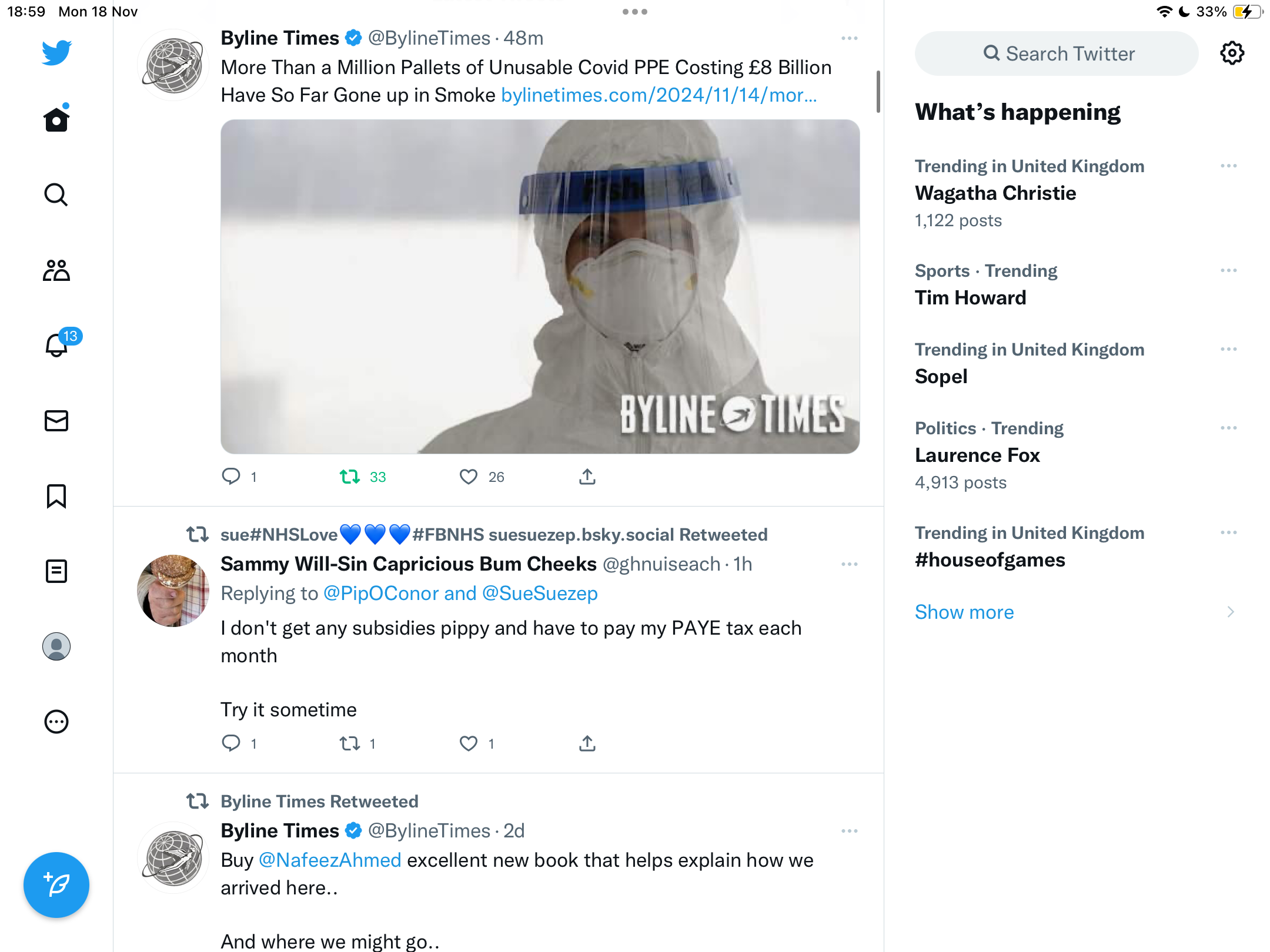Open the Home feed icon
The image size is (1270, 952).
tap(56, 119)
